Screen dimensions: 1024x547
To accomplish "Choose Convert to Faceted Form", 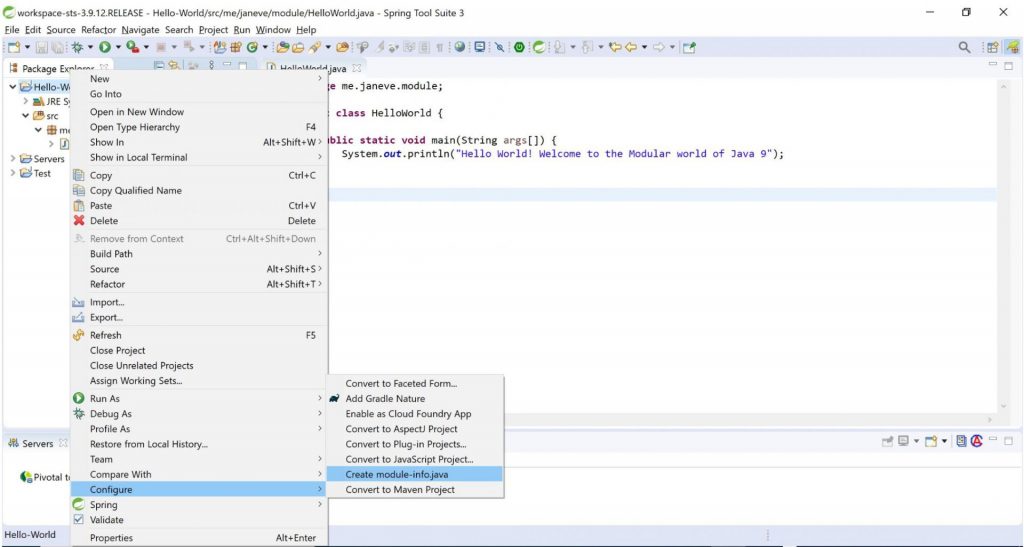I will pyautogui.click(x=415, y=383).
